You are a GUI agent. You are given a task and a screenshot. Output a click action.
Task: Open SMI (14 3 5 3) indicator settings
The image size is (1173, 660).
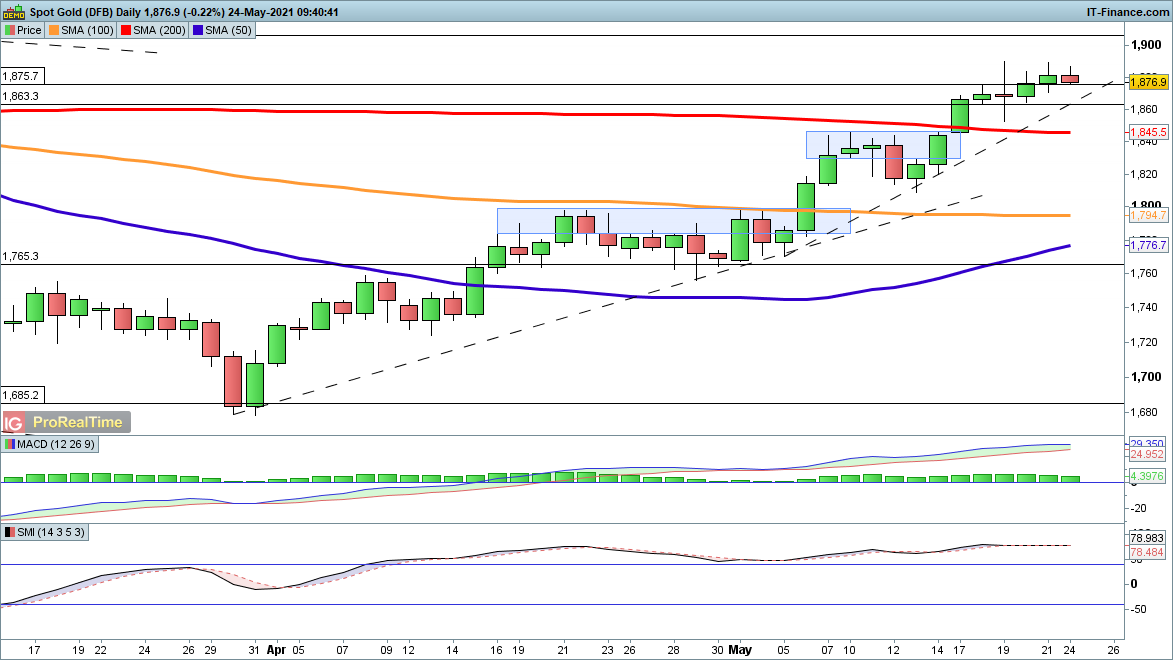pos(50,534)
